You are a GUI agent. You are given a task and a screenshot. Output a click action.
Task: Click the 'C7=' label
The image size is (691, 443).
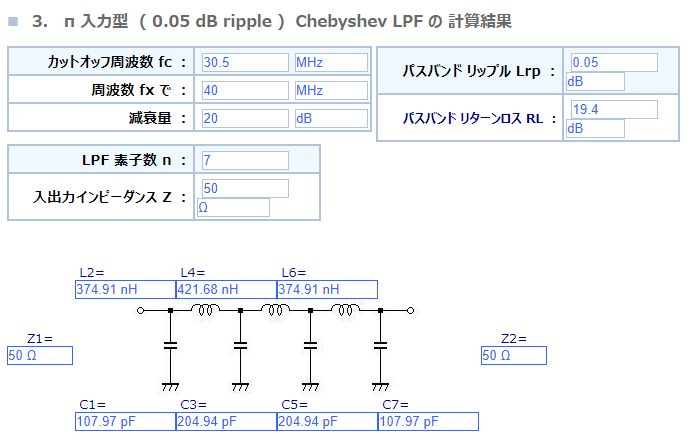395,405
